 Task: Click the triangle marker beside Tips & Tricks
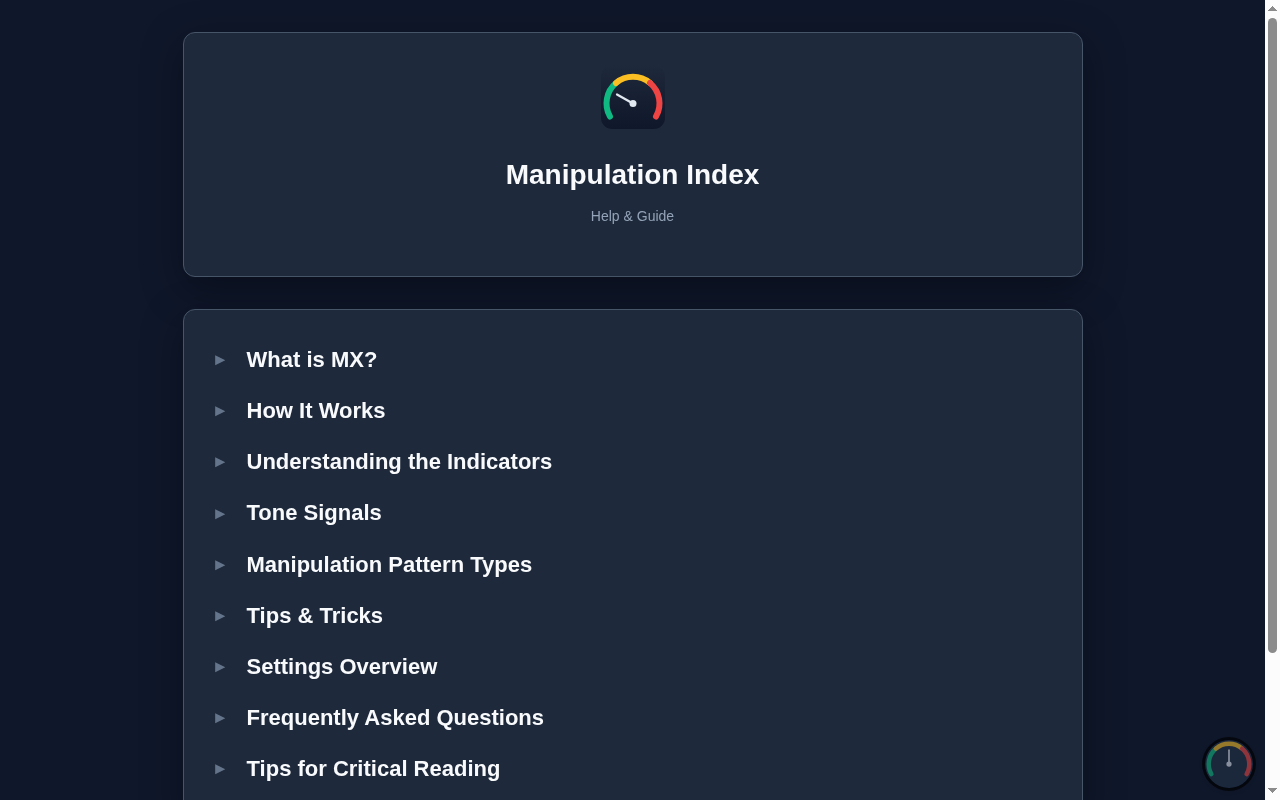tap(220, 616)
